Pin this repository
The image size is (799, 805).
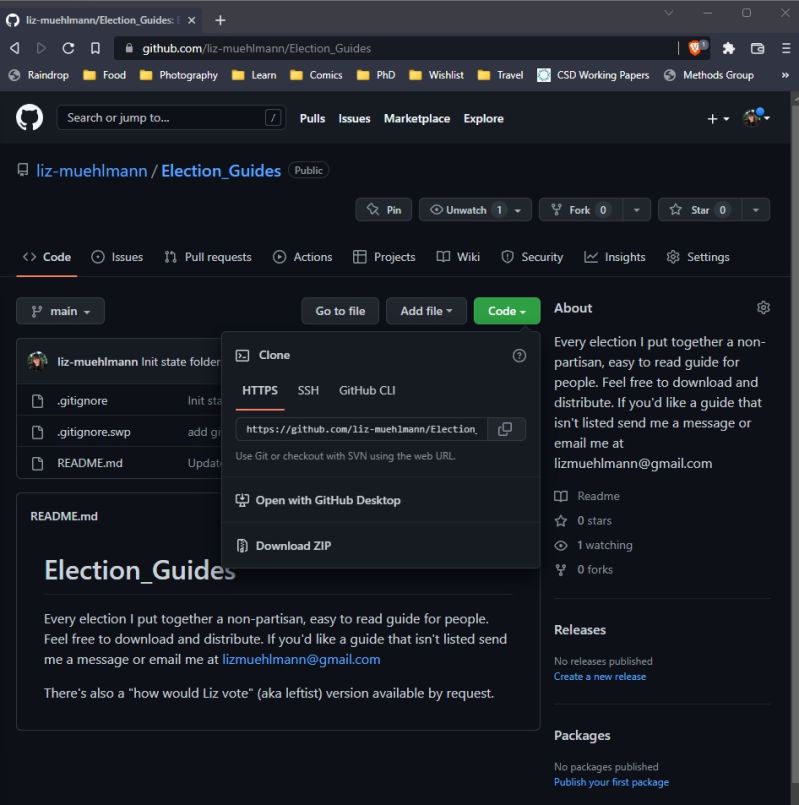point(384,209)
